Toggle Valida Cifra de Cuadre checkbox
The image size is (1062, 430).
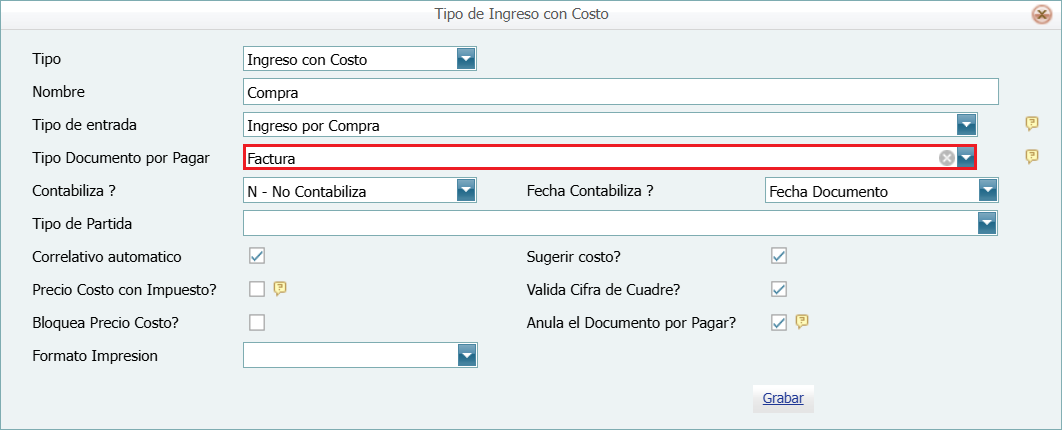(779, 289)
